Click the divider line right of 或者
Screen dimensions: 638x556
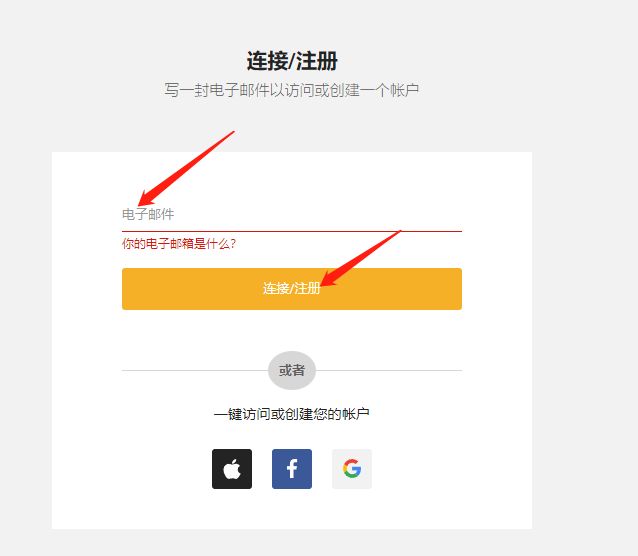389,370
